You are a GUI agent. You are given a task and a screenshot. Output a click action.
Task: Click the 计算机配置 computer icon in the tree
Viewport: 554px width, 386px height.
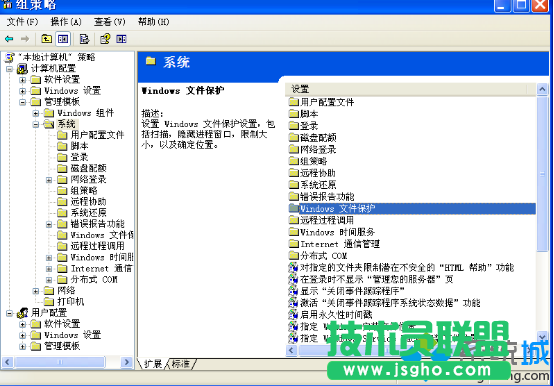(x=23, y=68)
